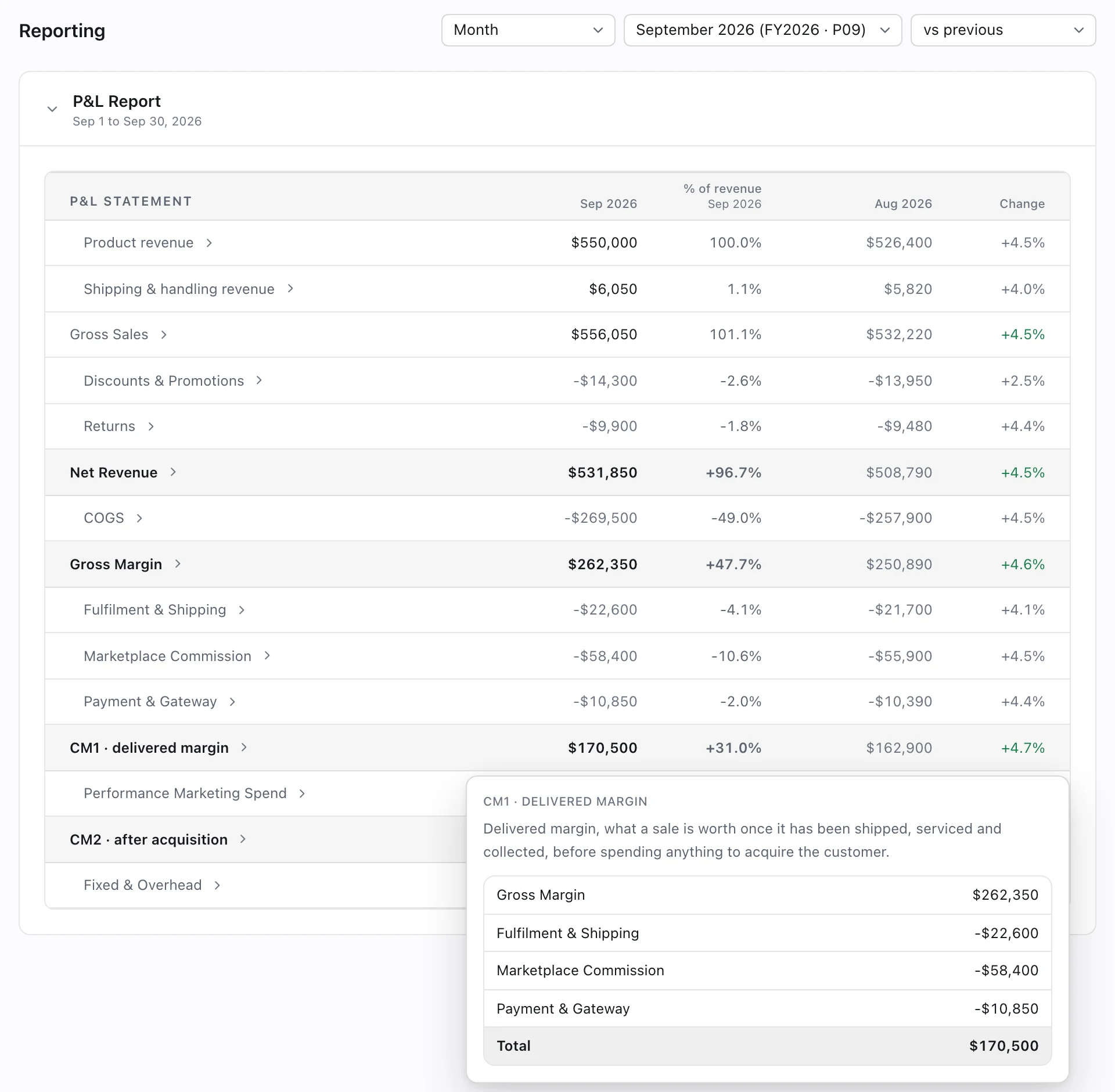The image size is (1115, 1092).
Task: Click the -$58,400 Marketplace Commission table value
Action: coord(605,656)
